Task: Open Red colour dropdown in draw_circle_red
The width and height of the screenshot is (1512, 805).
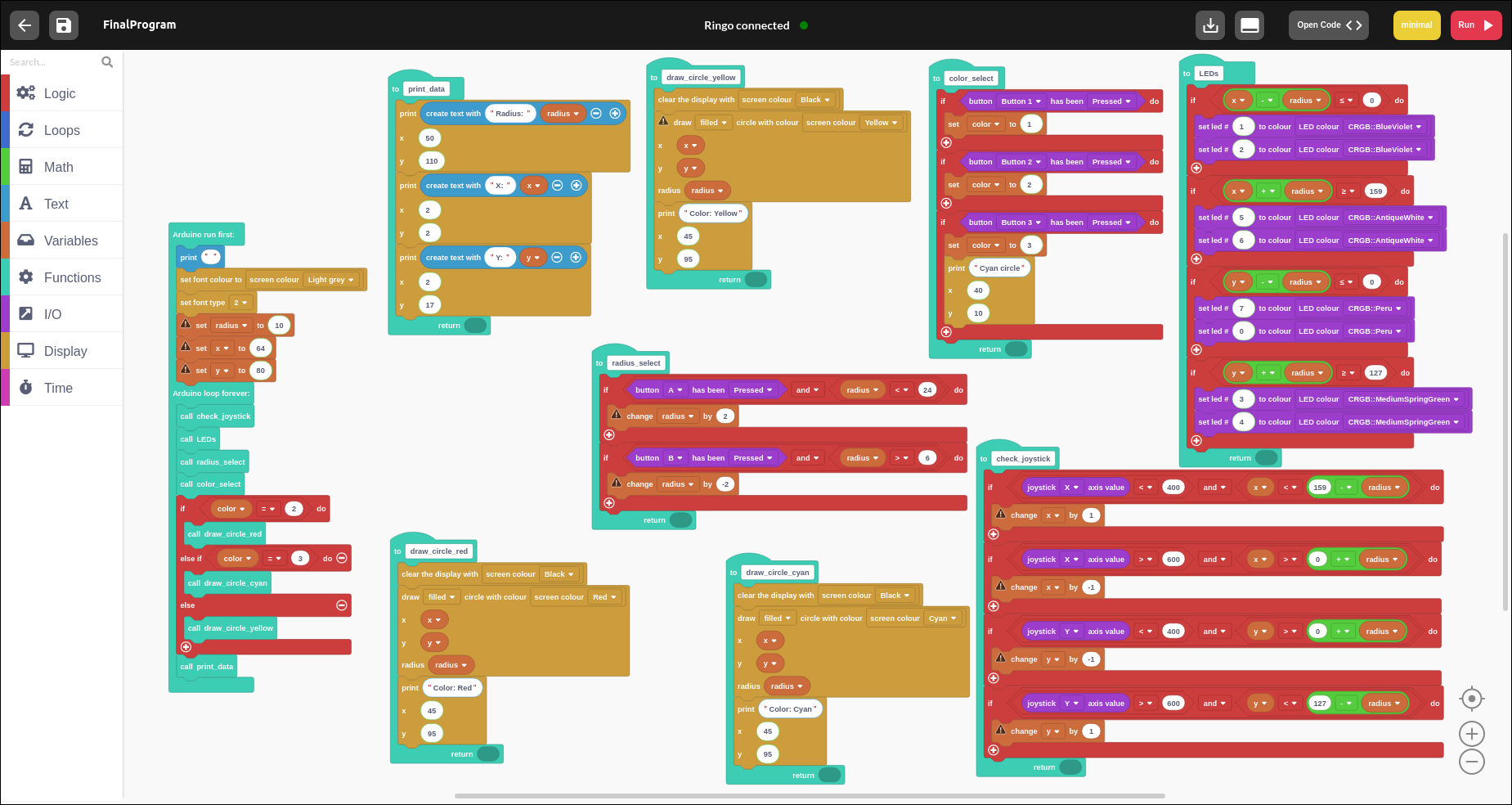Action: point(604,597)
